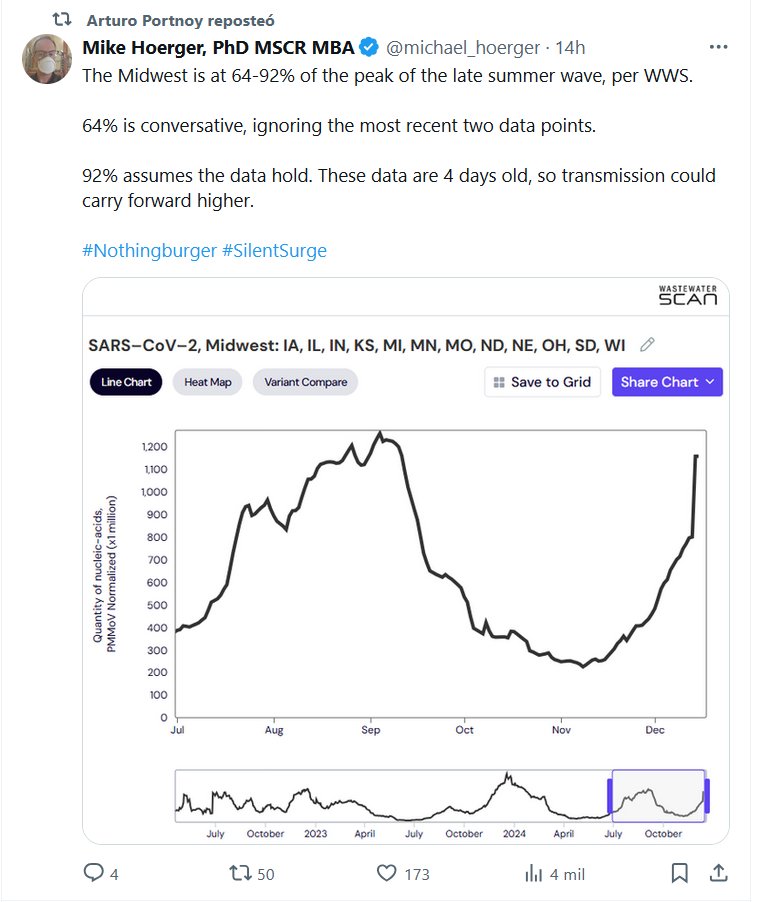Switch to Variant Compare view
Image resolution: width=764 pixels, height=902 pixels.
point(306,382)
